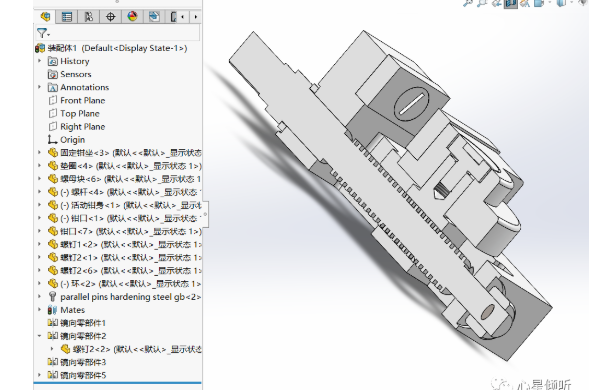Select the 装配体1 assembly root icon
The height and width of the screenshot is (390, 613).
[40, 48]
